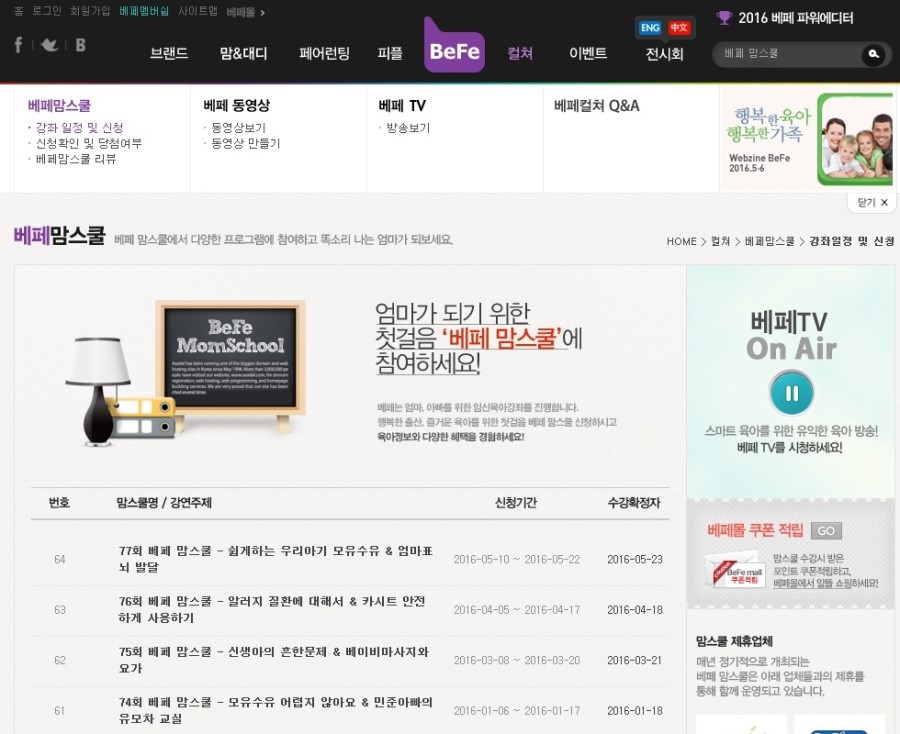
Task: Click the search magnifier button
Action: 874,54
